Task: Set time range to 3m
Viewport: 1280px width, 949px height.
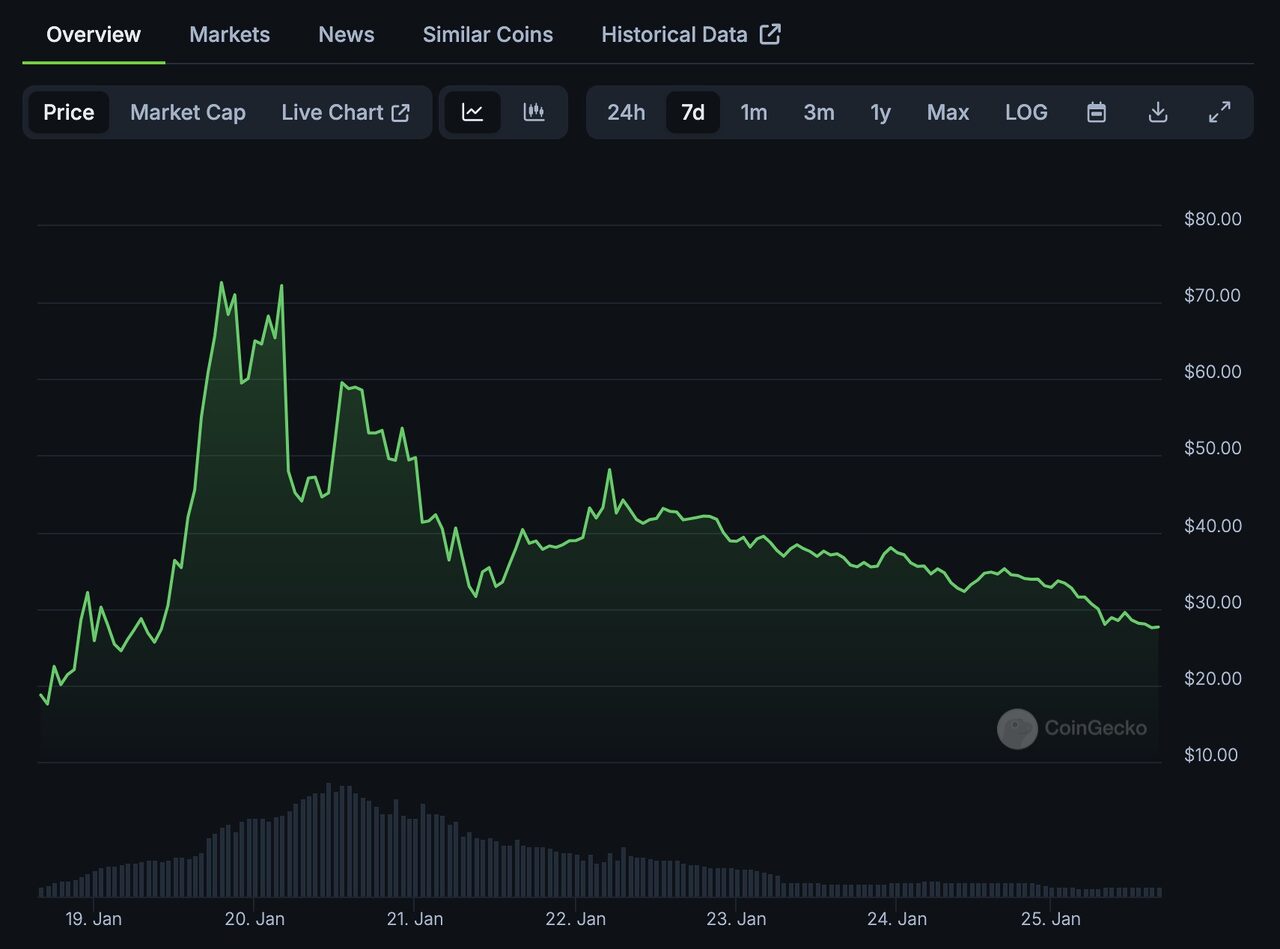Action: pos(819,112)
